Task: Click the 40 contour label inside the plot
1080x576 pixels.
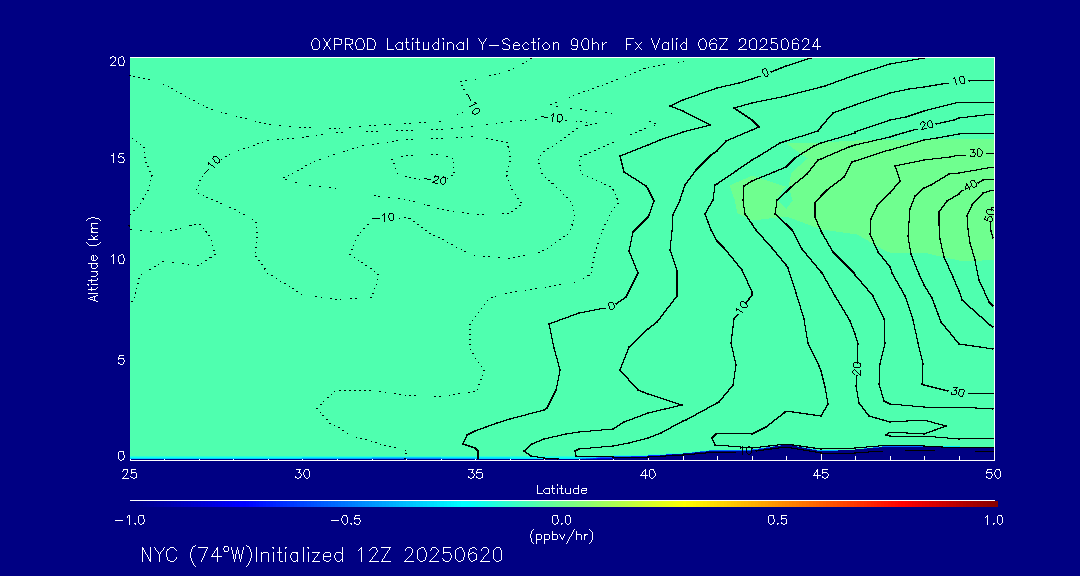Action: (x=972, y=185)
